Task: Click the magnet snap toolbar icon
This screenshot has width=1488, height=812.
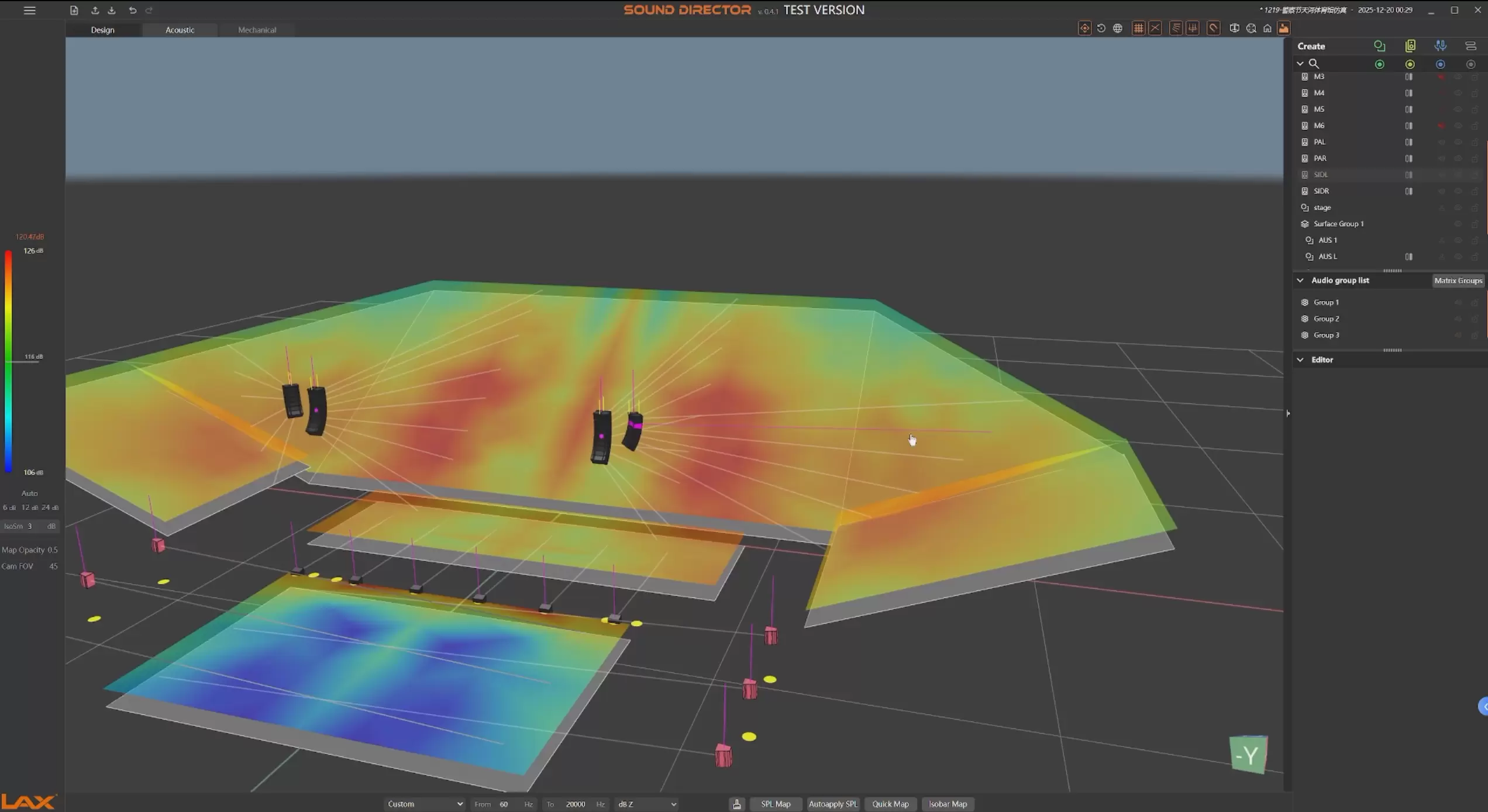Action: click(x=1213, y=28)
